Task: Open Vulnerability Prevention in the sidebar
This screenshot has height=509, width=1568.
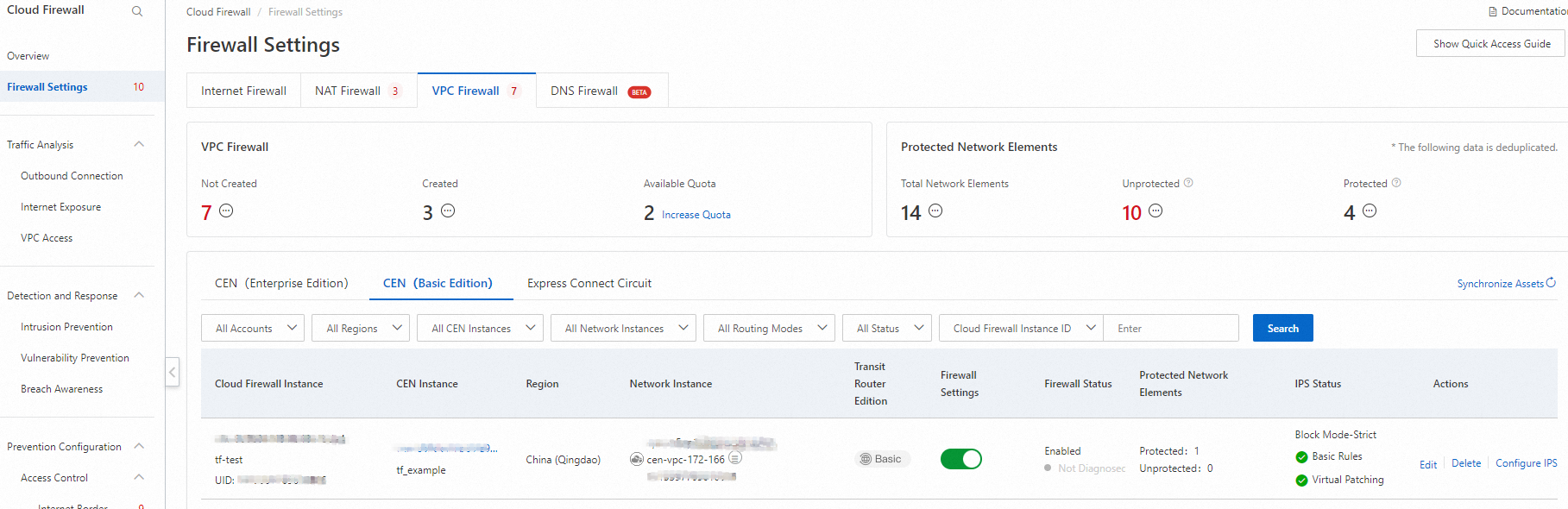Action: (x=75, y=358)
